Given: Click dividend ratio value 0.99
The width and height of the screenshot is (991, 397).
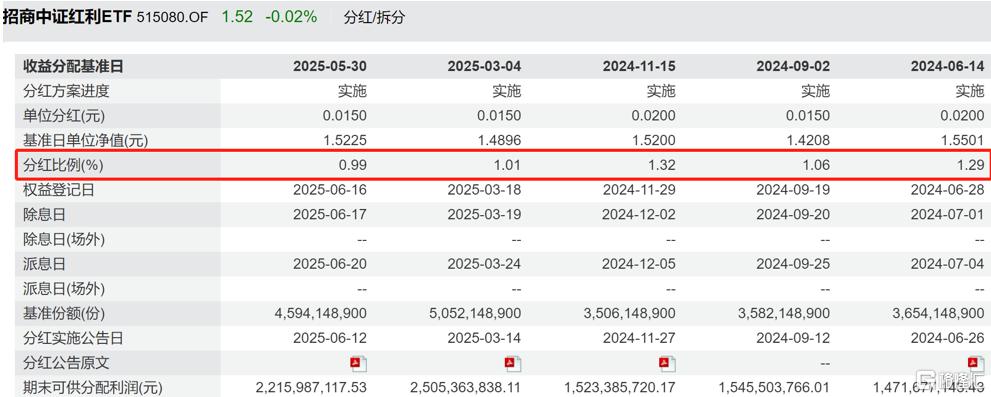Looking at the screenshot, I should click(x=353, y=166).
